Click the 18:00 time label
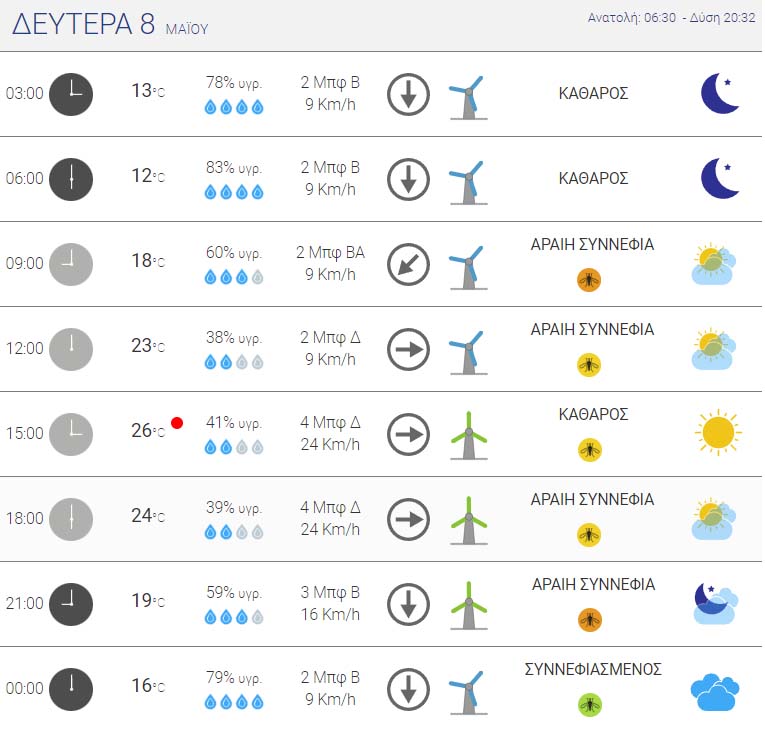Image resolution: width=765 pixels, height=729 pixels. coord(24,518)
